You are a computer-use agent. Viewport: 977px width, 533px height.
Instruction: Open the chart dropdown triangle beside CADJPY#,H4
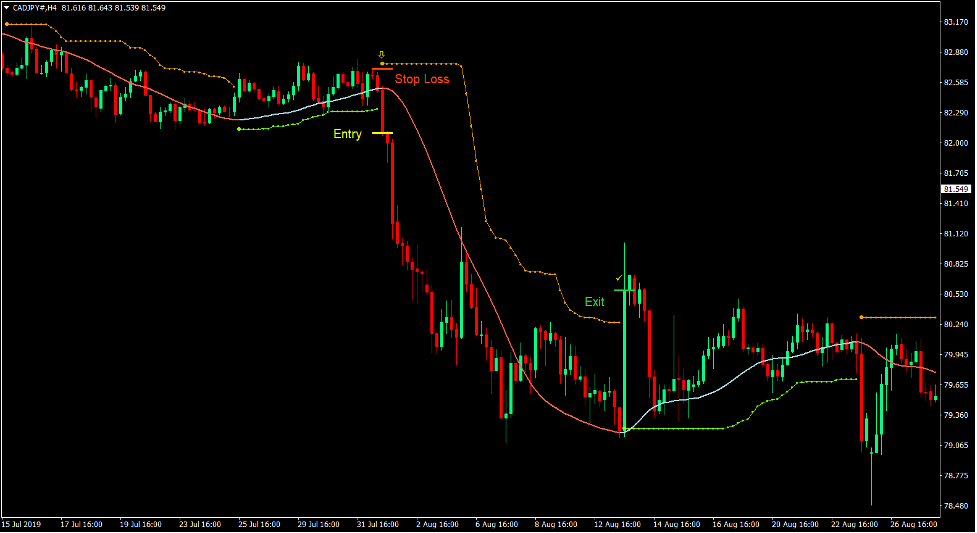[6, 7]
